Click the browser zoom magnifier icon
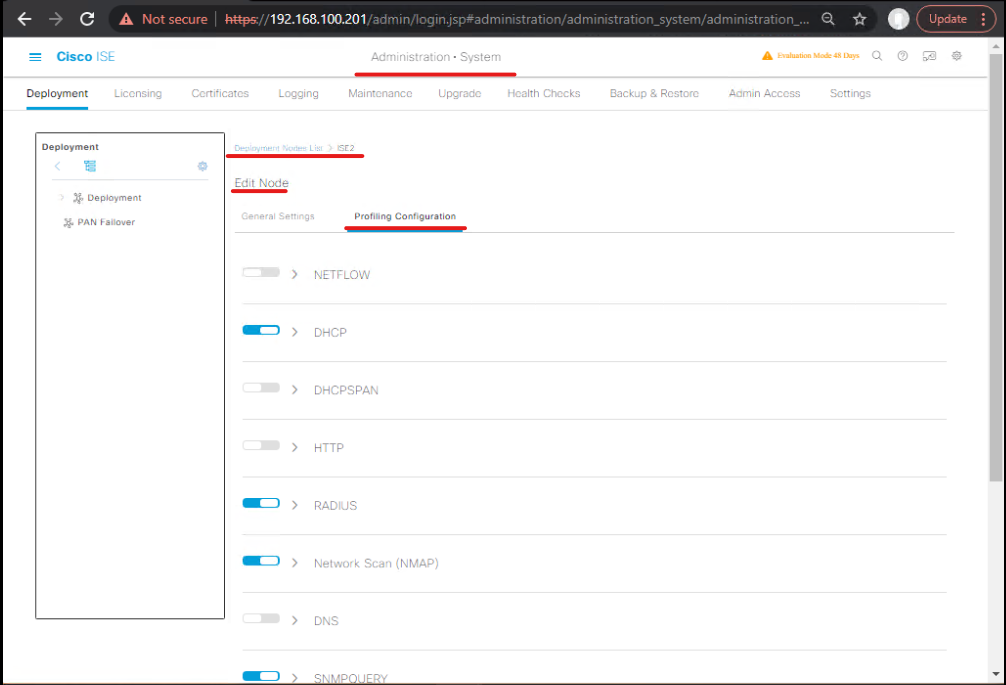Viewport: 1006px width, 685px height. (x=828, y=19)
